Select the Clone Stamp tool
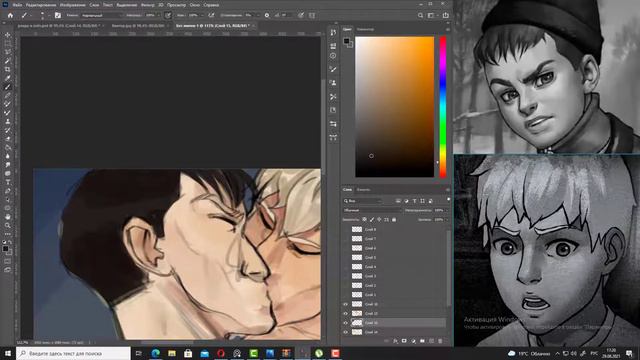This screenshot has width=640, height=360. tap(8, 121)
